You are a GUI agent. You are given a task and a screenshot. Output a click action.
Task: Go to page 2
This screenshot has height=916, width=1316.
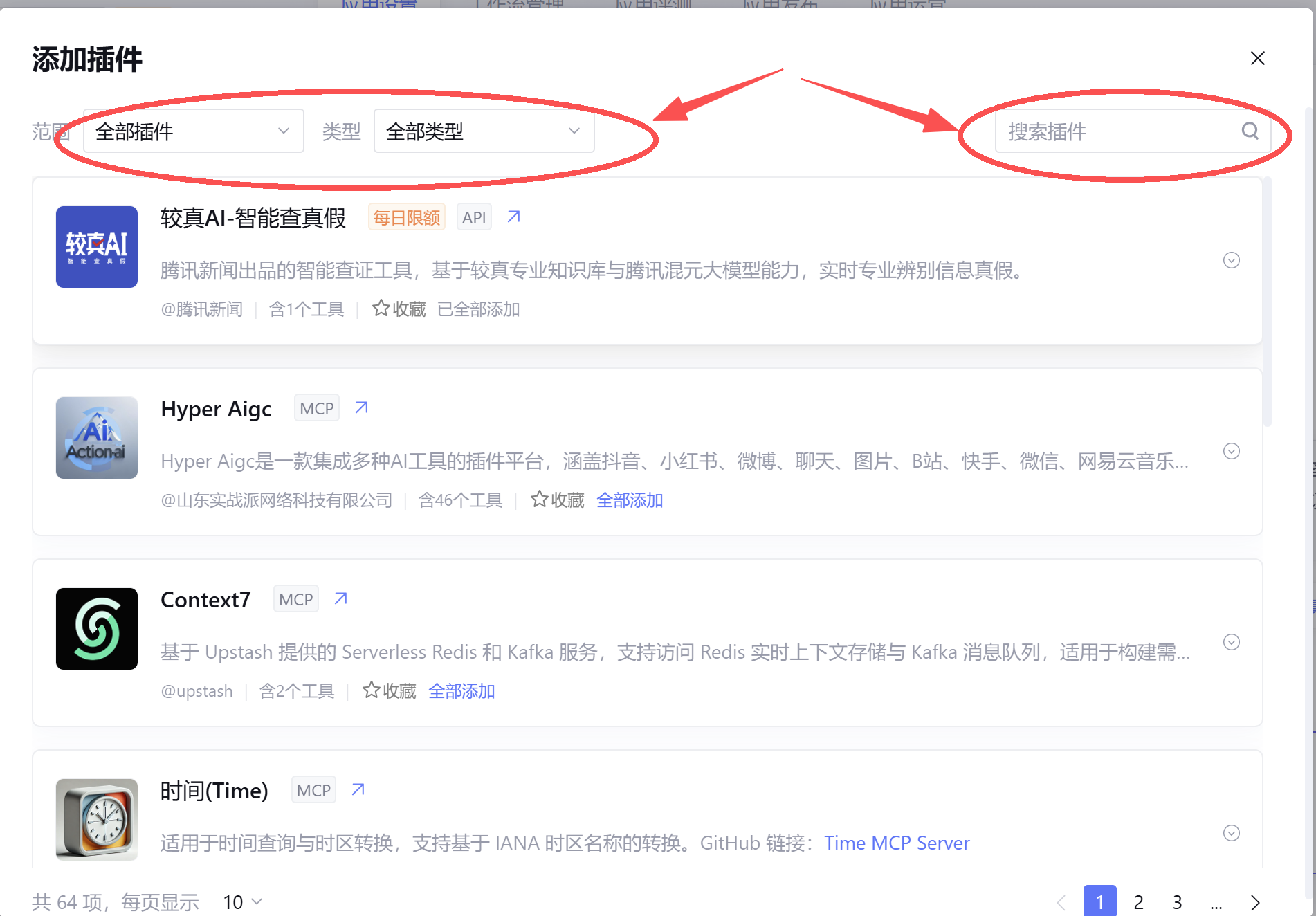pyautogui.click(x=1139, y=901)
